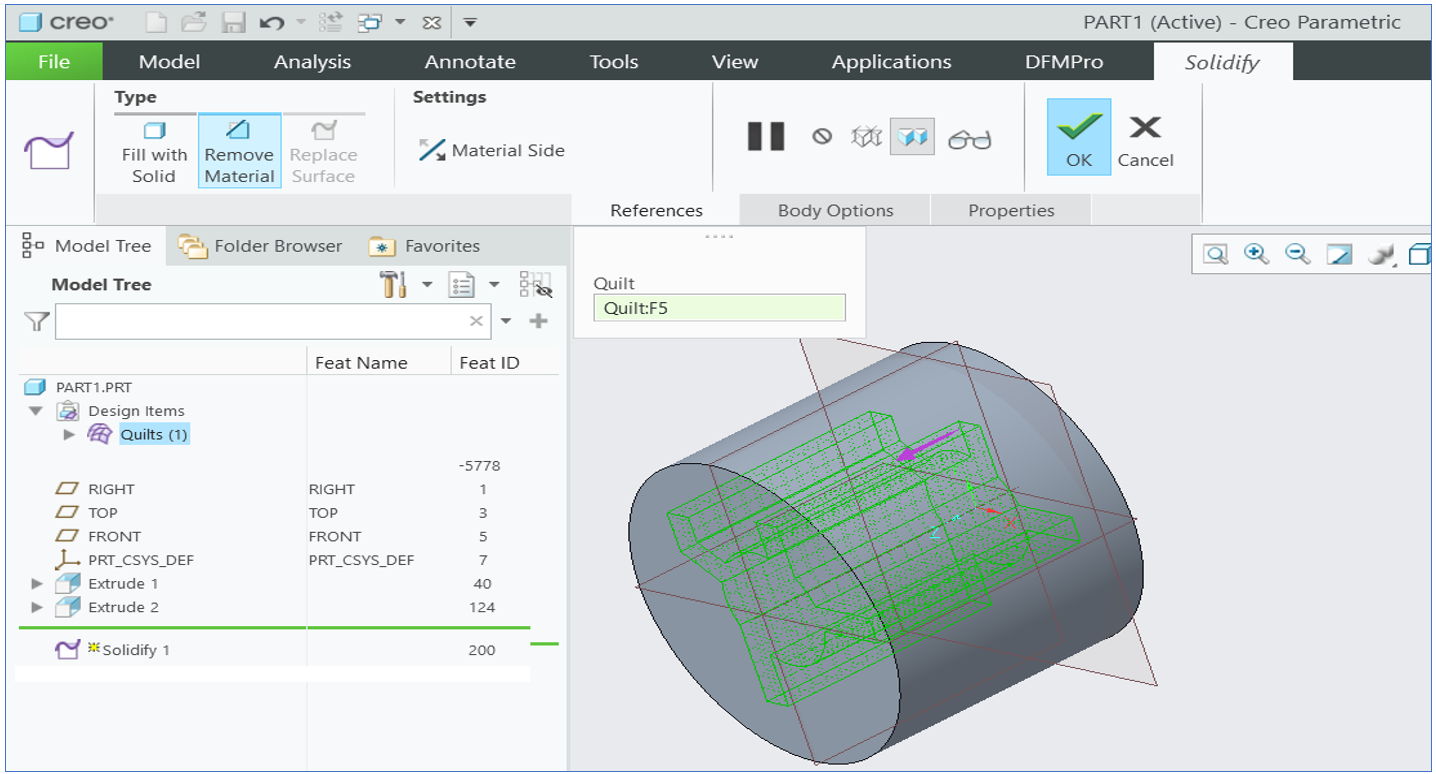Click the OK checkmark button

(1078, 138)
